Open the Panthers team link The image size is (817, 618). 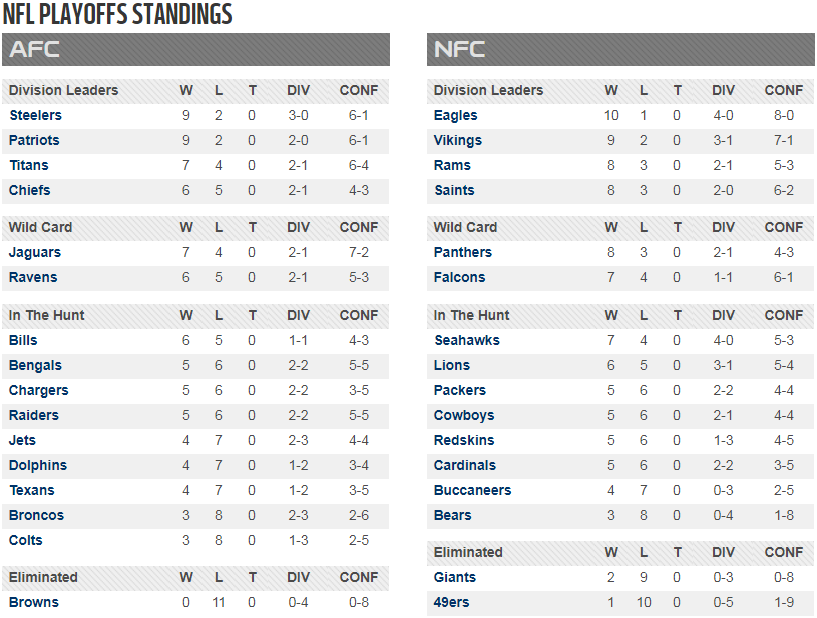[463, 252]
